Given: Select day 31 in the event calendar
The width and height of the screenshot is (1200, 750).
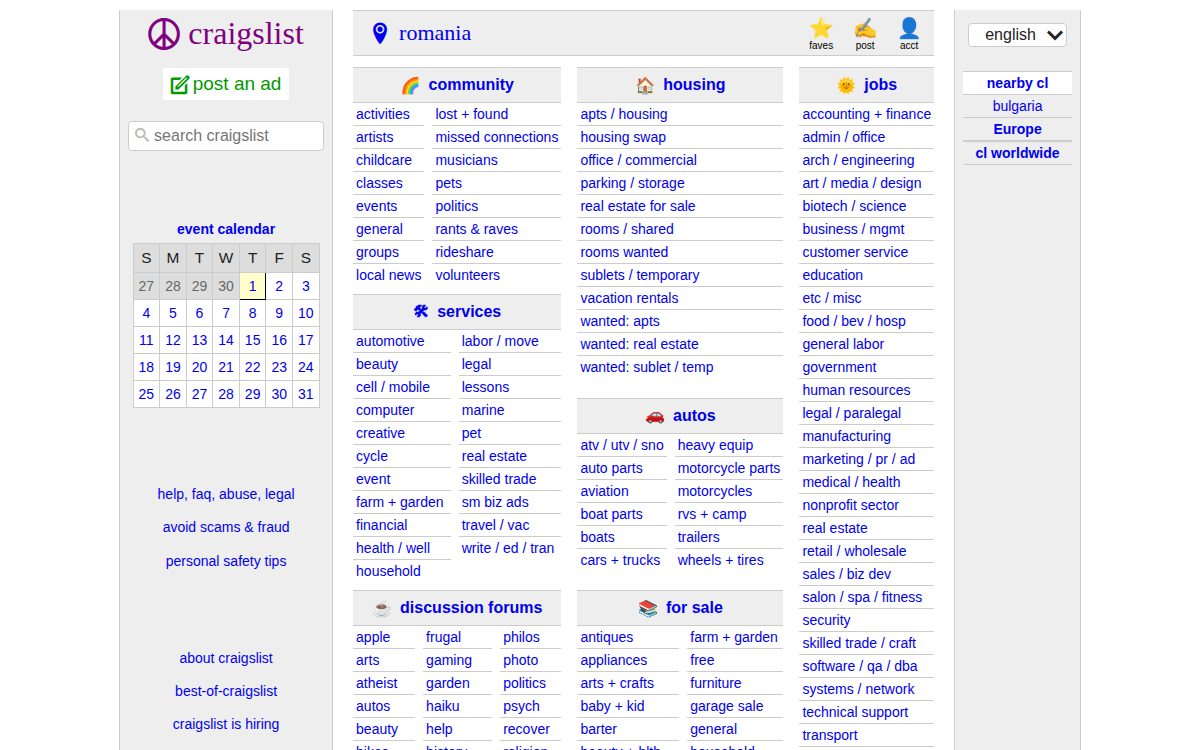Looking at the screenshot, I should tap(306, 394).
